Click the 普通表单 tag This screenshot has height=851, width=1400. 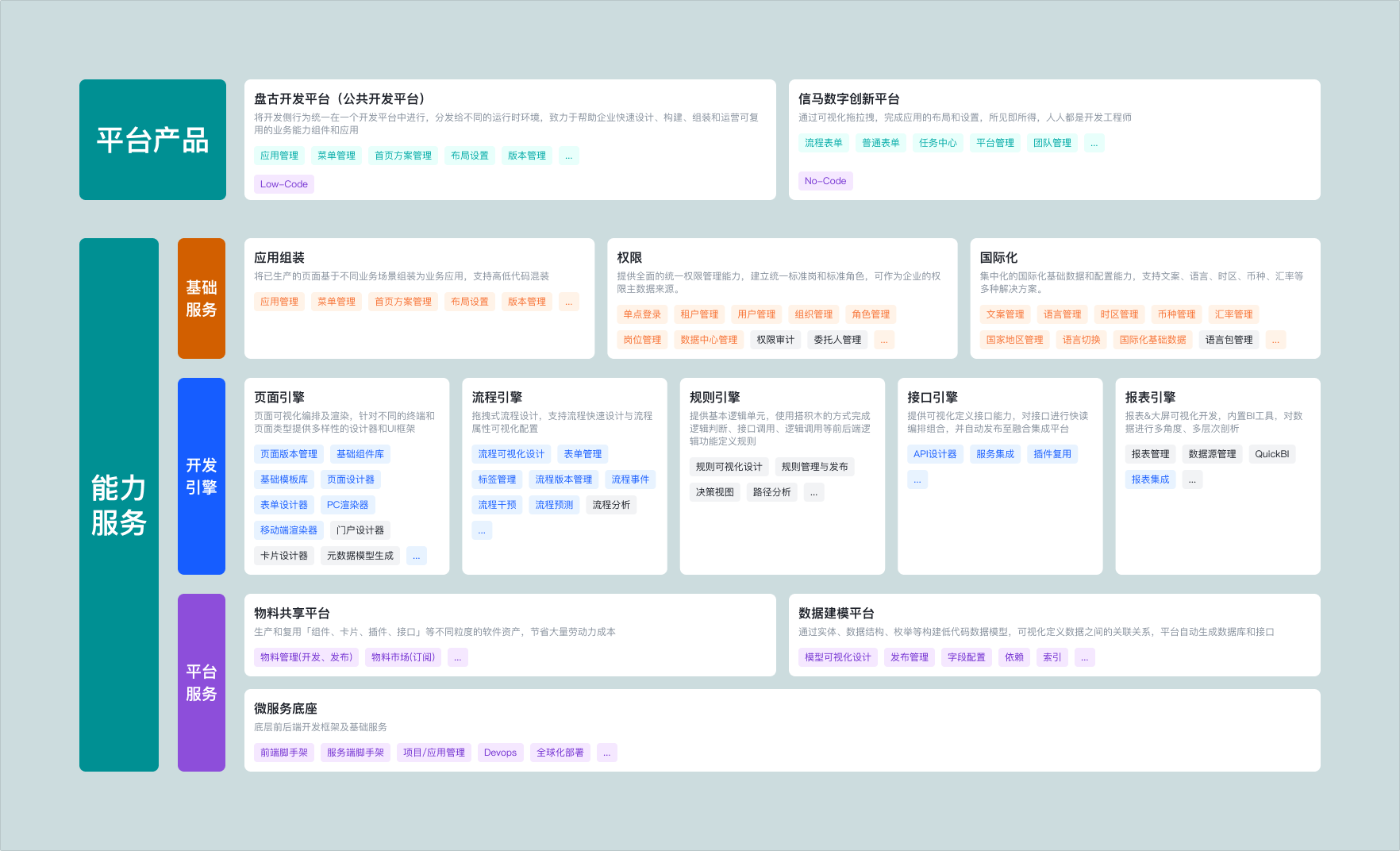pyautogui.click(x=881, y=143)
